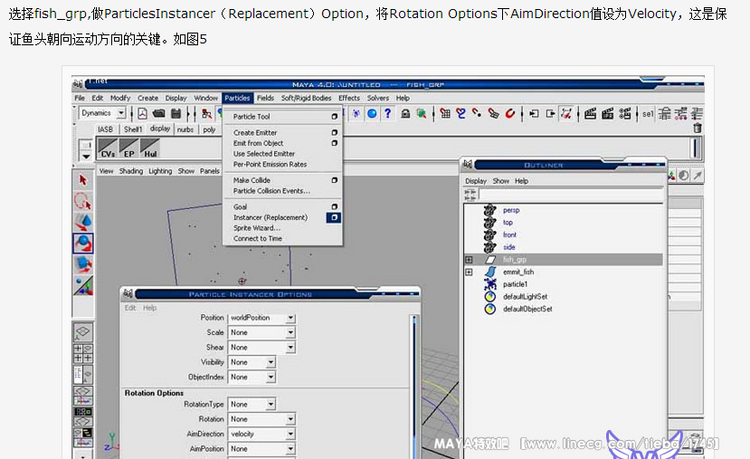Switch to the poly shelf tab
This screenshot has width=750, height=459.
click(x=209, y=129)
